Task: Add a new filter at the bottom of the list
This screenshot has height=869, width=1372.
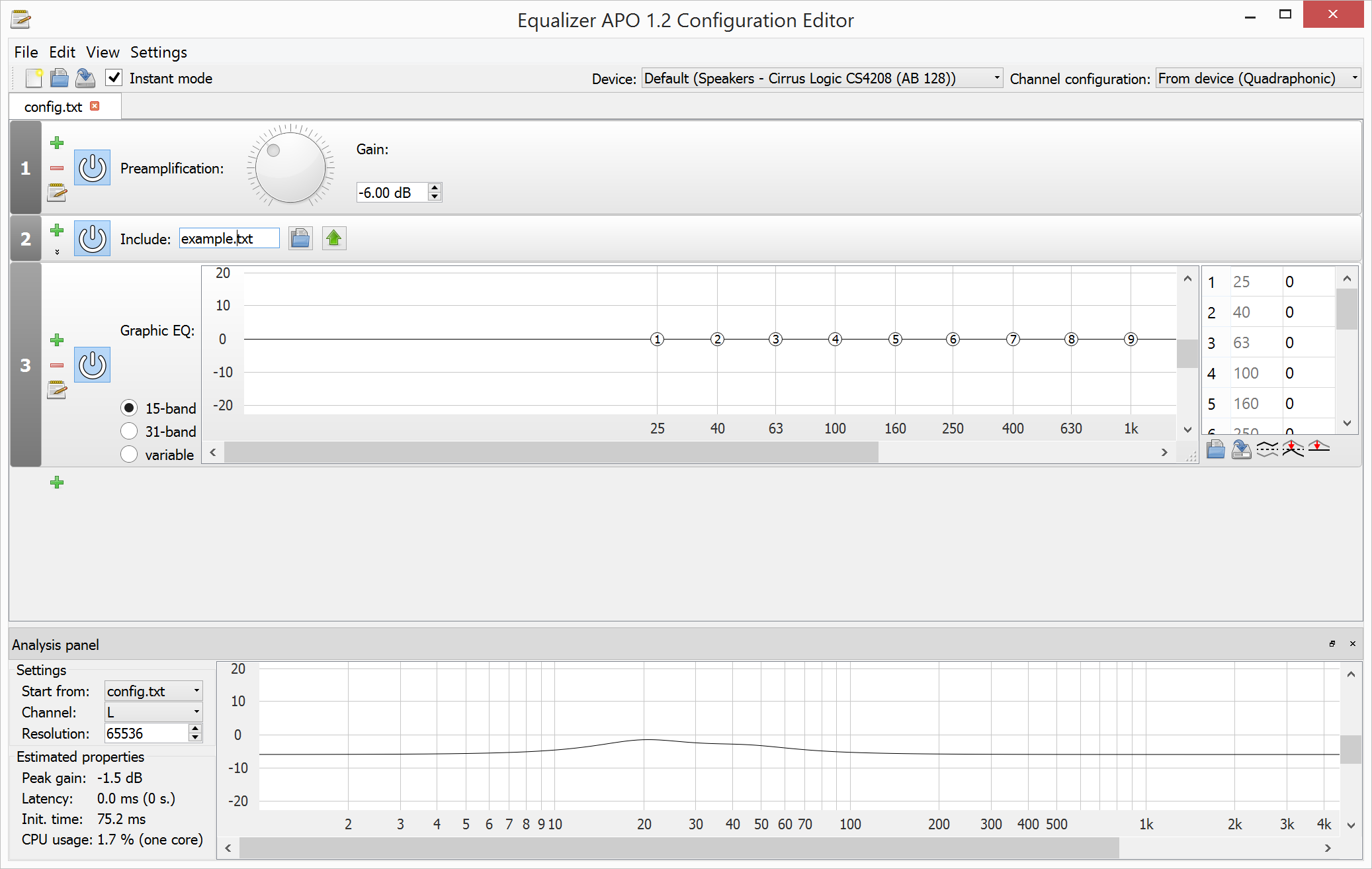Action: coord(57,482)
